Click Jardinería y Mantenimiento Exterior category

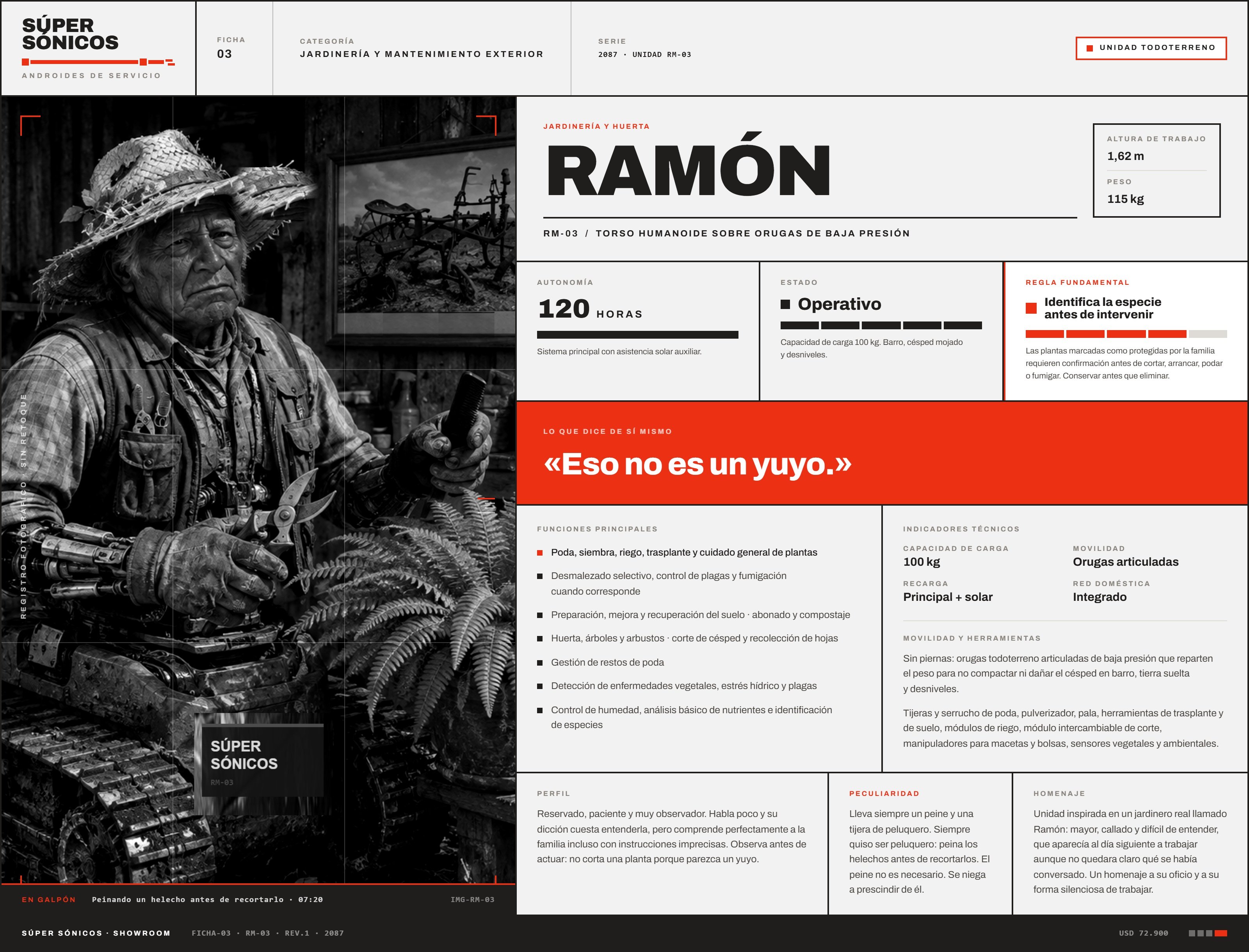click(421, 54)
